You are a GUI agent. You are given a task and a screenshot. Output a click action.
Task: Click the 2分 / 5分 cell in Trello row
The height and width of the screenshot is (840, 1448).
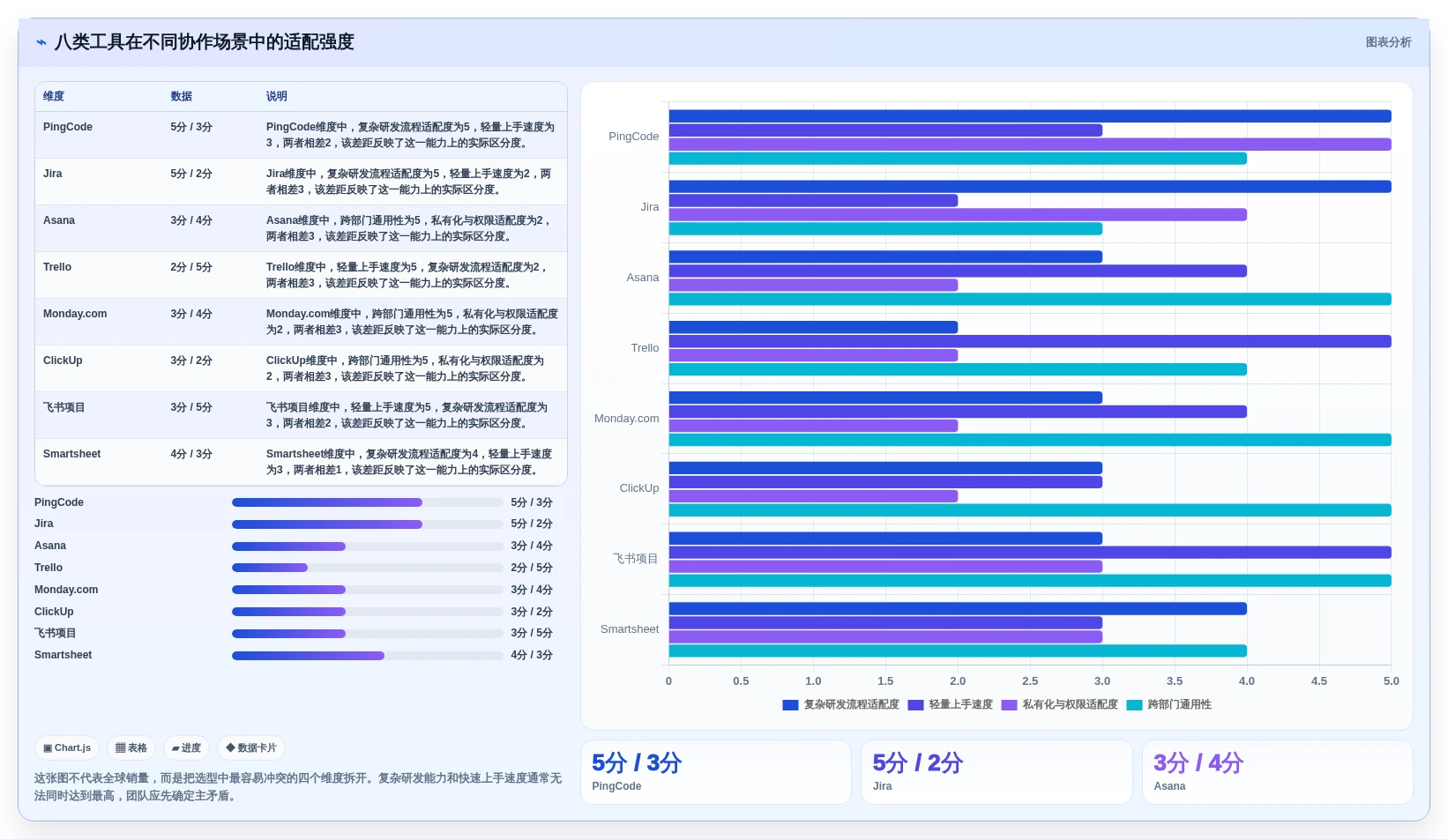[x=191, y=267]
